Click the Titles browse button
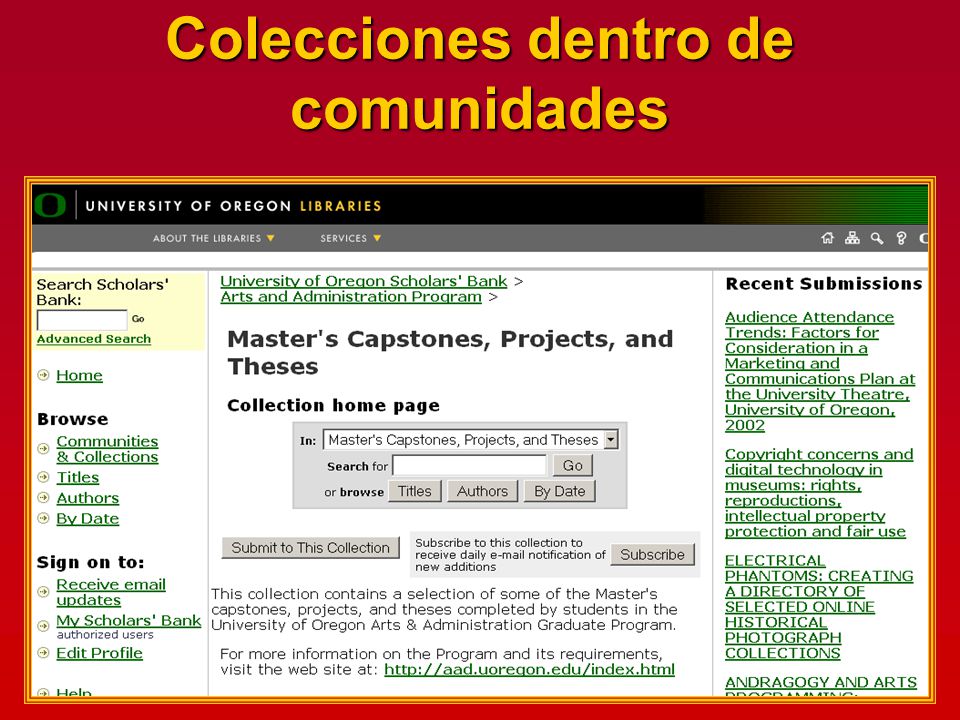 click(x=414, y=491)
